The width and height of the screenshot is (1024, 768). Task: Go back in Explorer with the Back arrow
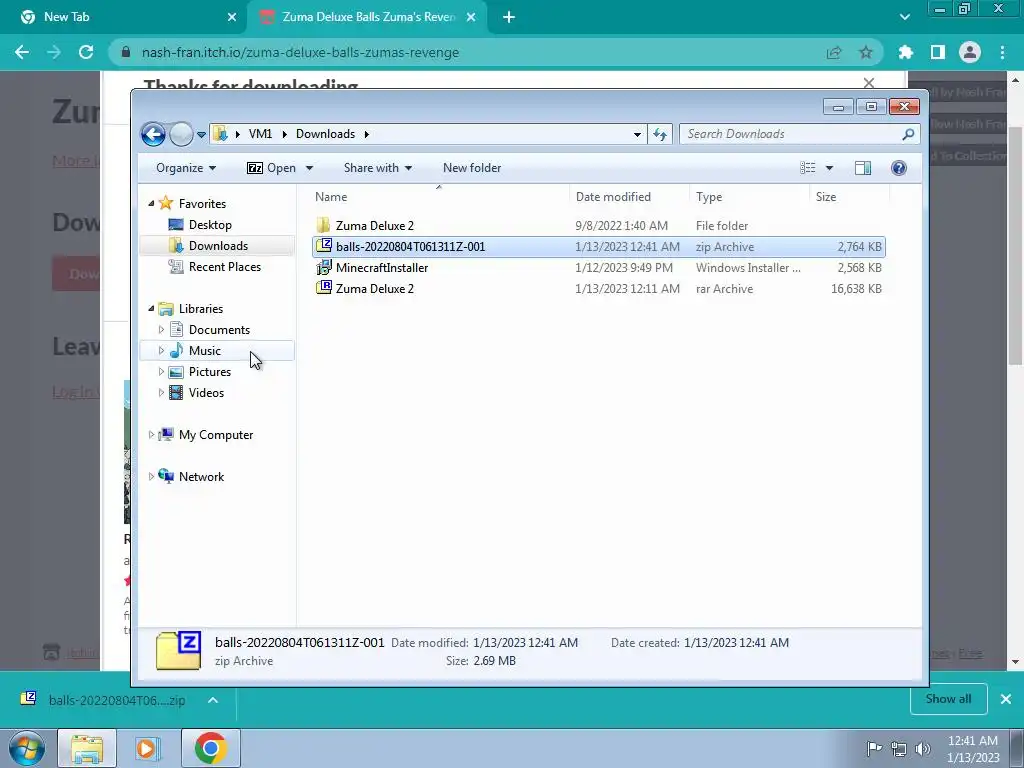[x=153, y=135]
